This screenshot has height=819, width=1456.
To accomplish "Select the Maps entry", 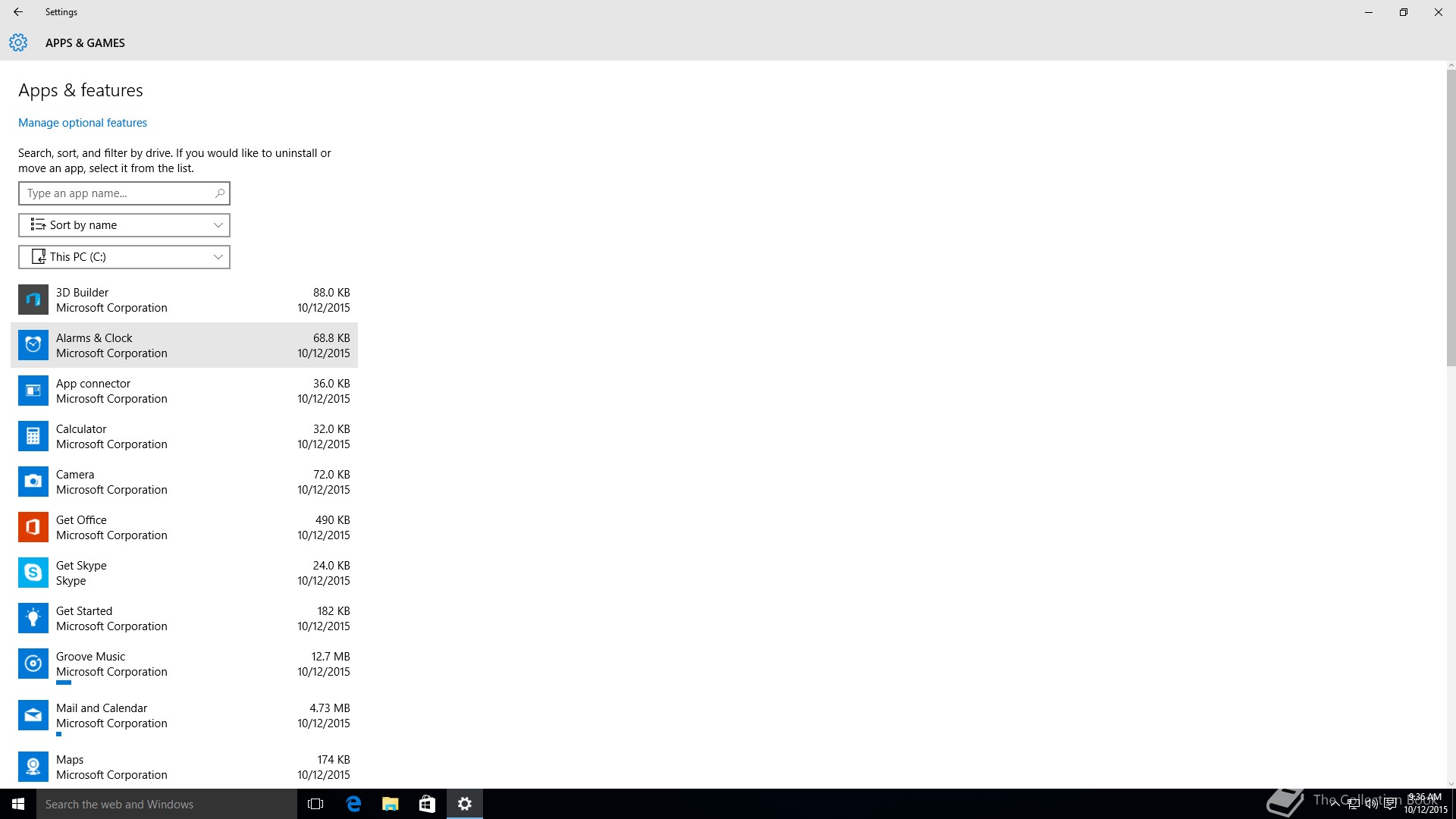I will pyautogui.click(x=184, y=767).
